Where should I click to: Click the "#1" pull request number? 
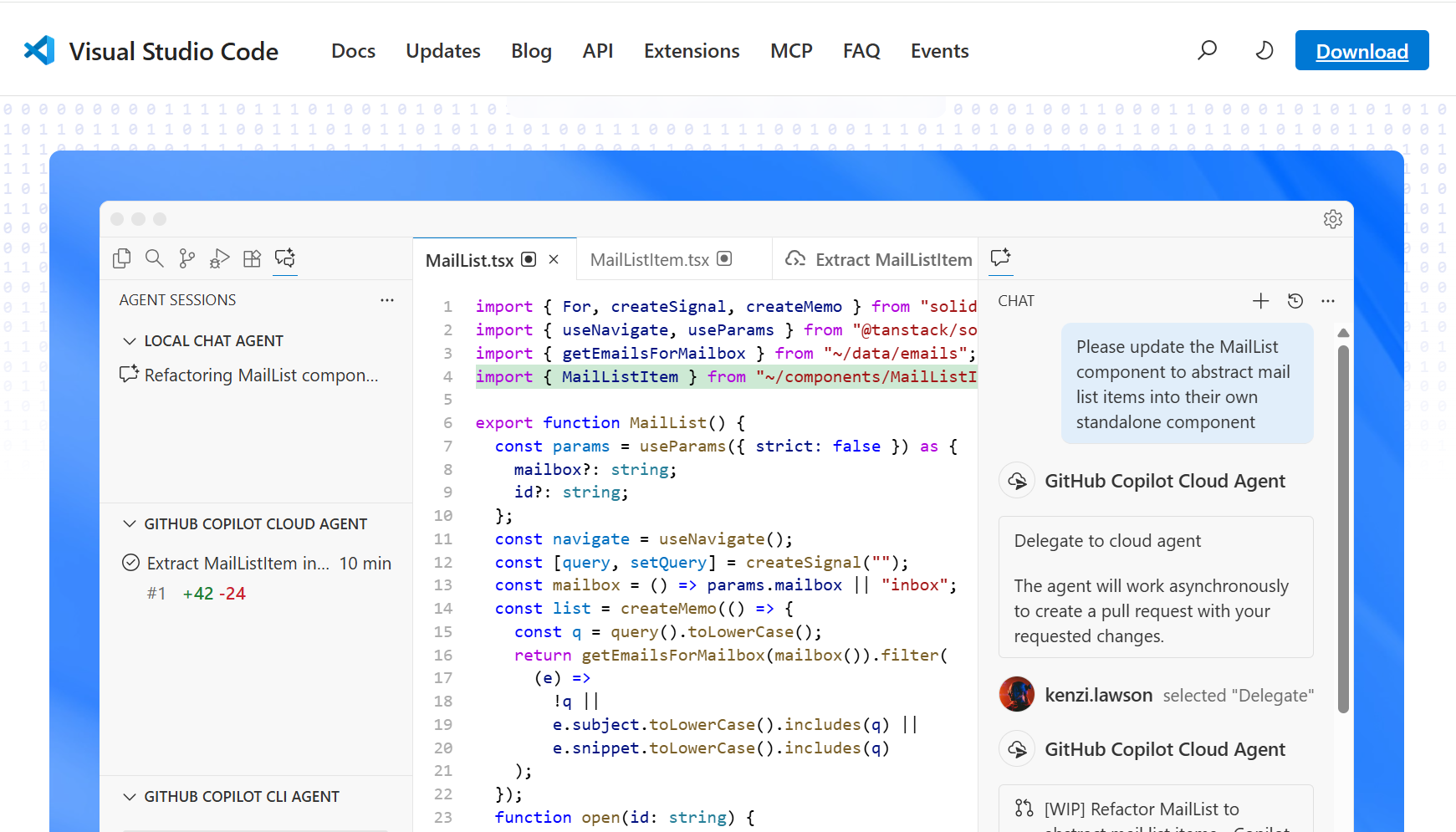coord(156,594)
